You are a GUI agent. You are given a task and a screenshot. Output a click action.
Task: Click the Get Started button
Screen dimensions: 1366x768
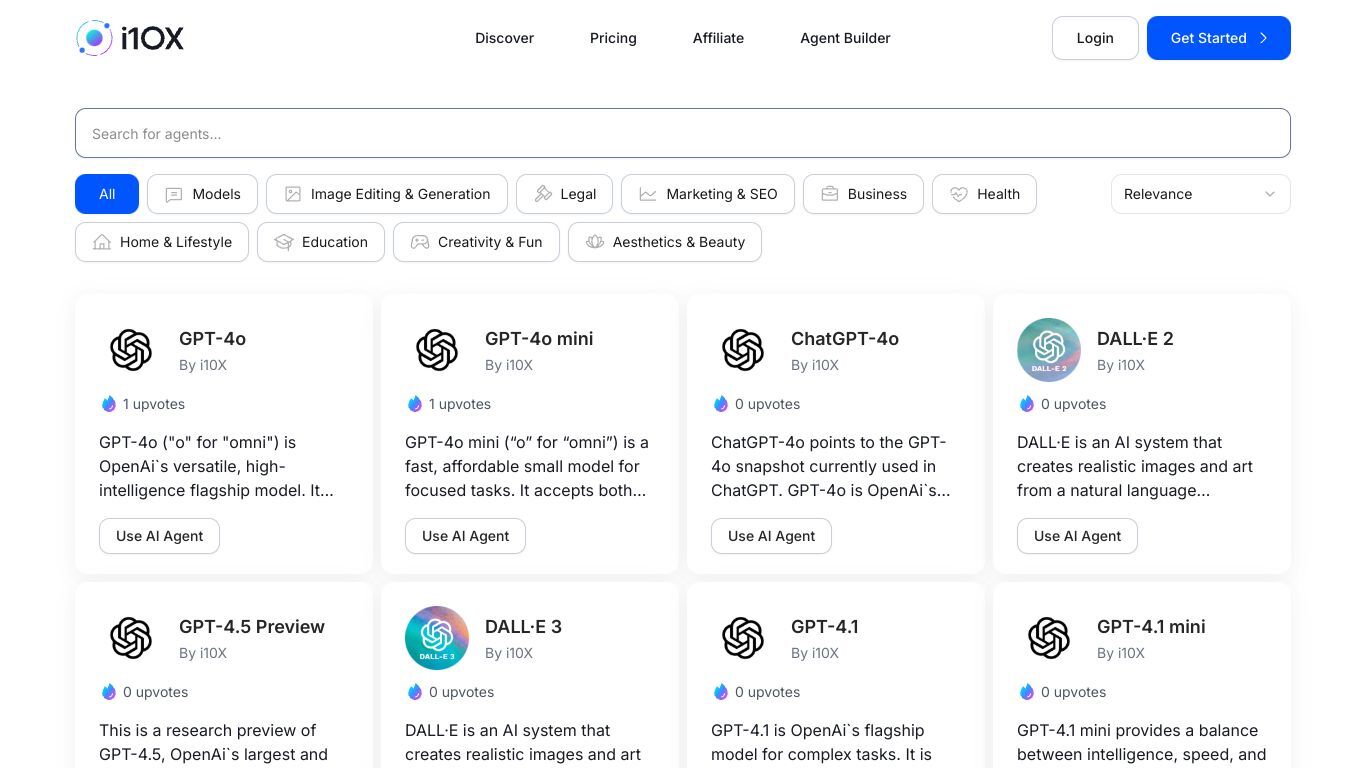coord(1218,38)
